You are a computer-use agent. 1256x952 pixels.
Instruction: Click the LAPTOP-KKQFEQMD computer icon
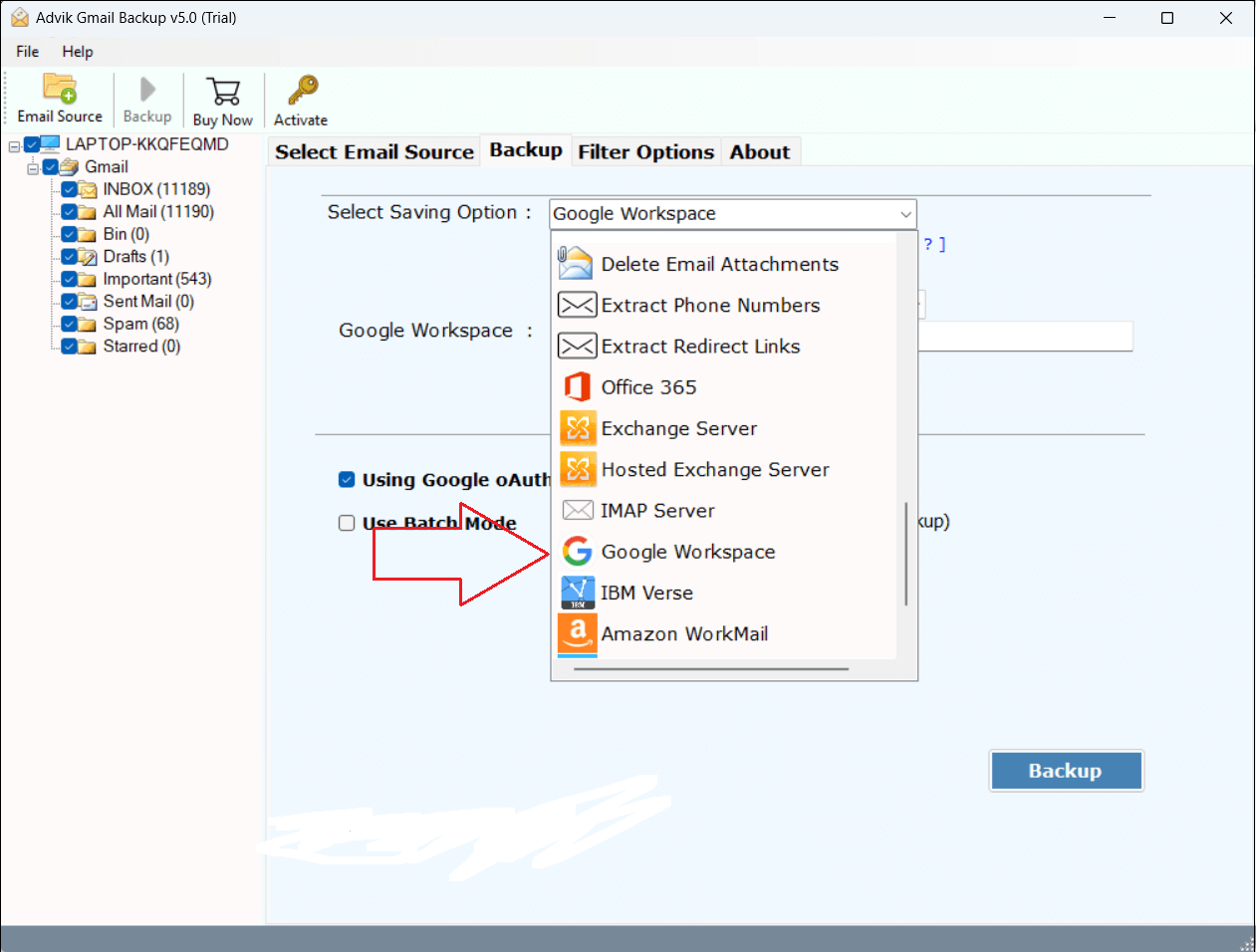[51, 144]
